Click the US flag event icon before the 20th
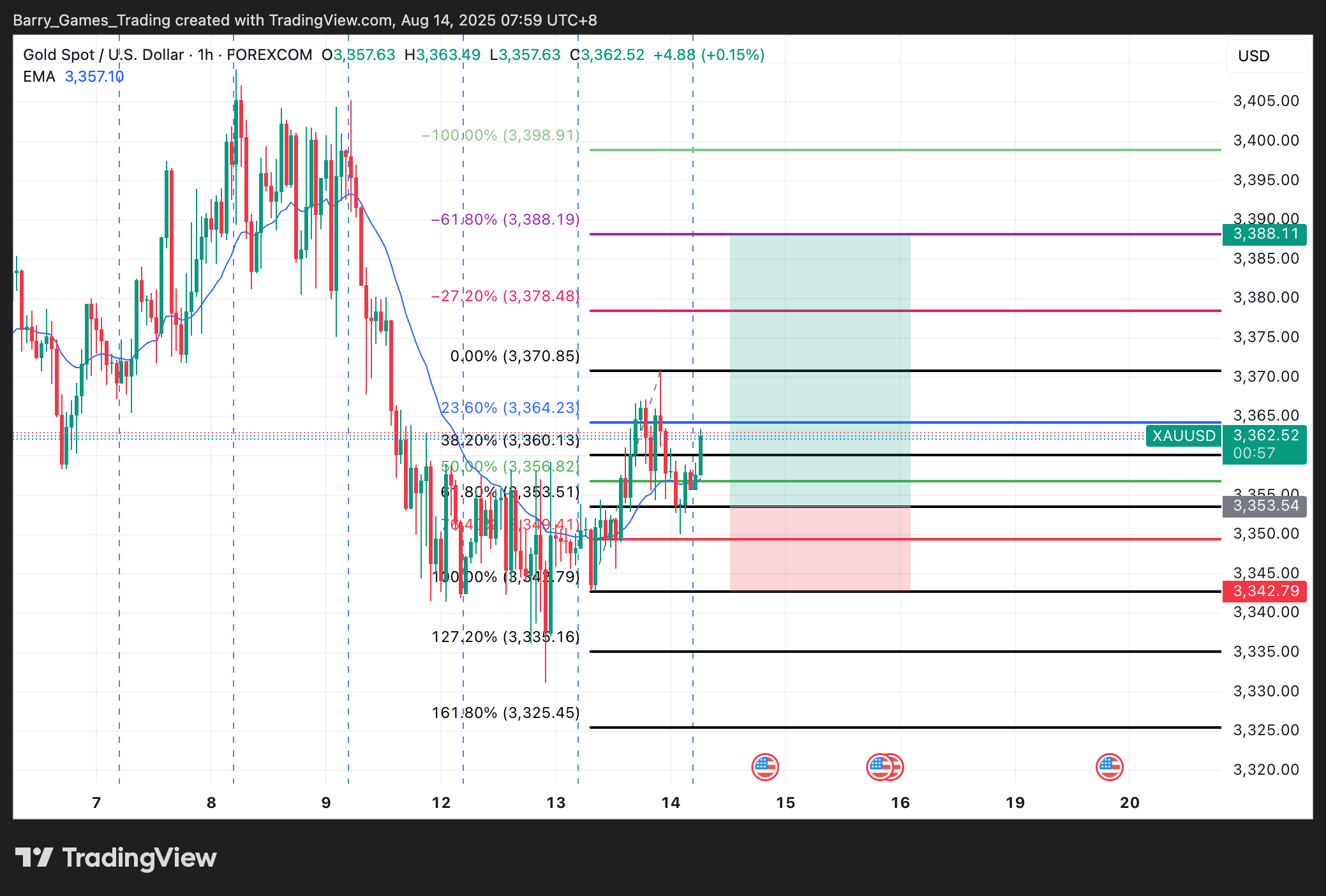This screenshot has height=896, width=1326. pos(1109,766)
